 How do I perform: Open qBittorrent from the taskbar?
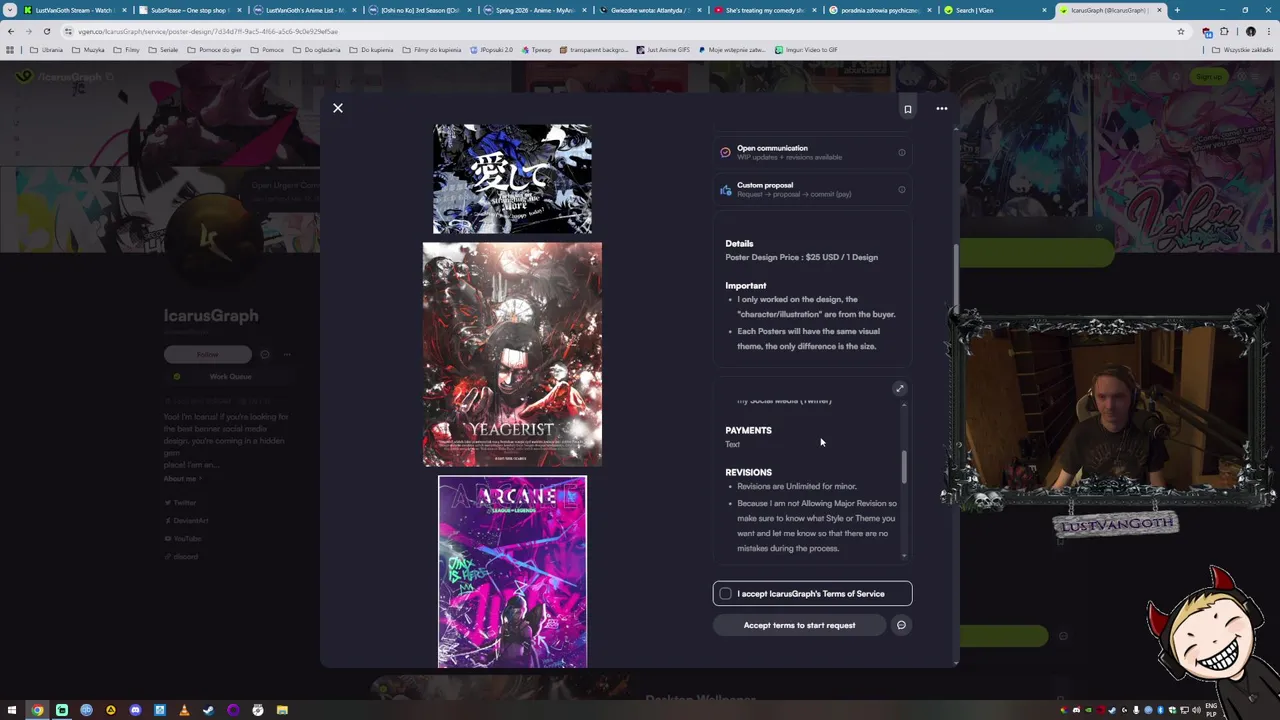pyautogui.click(x=86, y=710)
